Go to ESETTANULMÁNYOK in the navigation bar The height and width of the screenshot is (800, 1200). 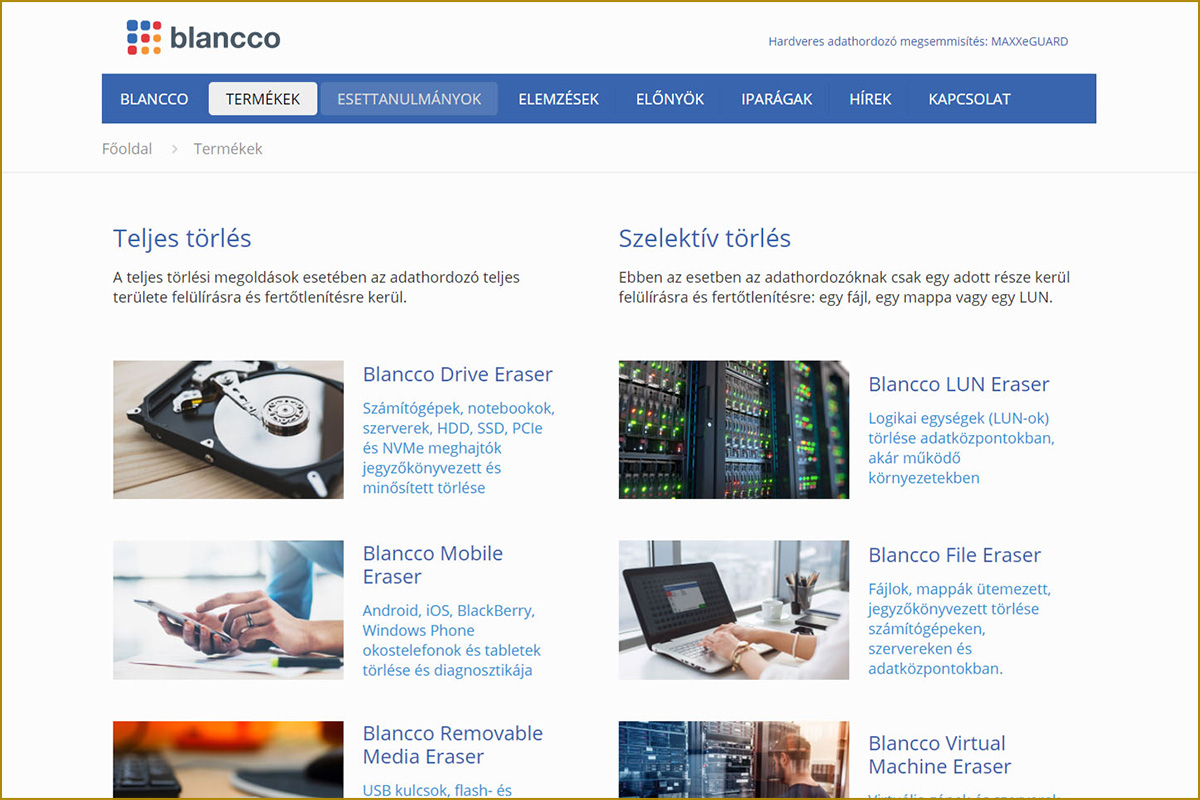click(409, 99)
